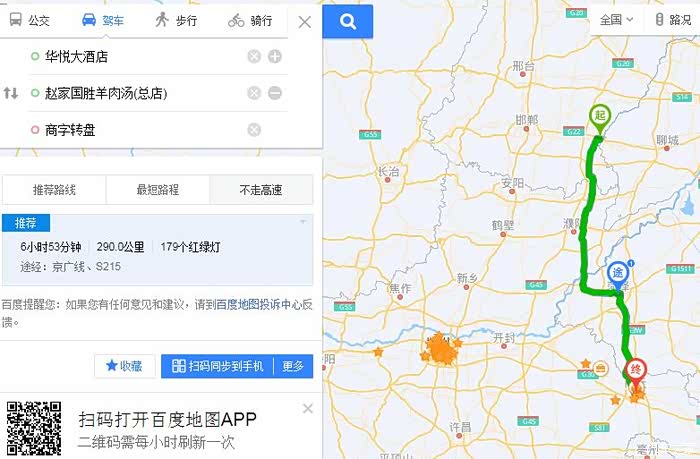Click the green start marker on the map
Screen dimensions: 700x459
(599, 117)
